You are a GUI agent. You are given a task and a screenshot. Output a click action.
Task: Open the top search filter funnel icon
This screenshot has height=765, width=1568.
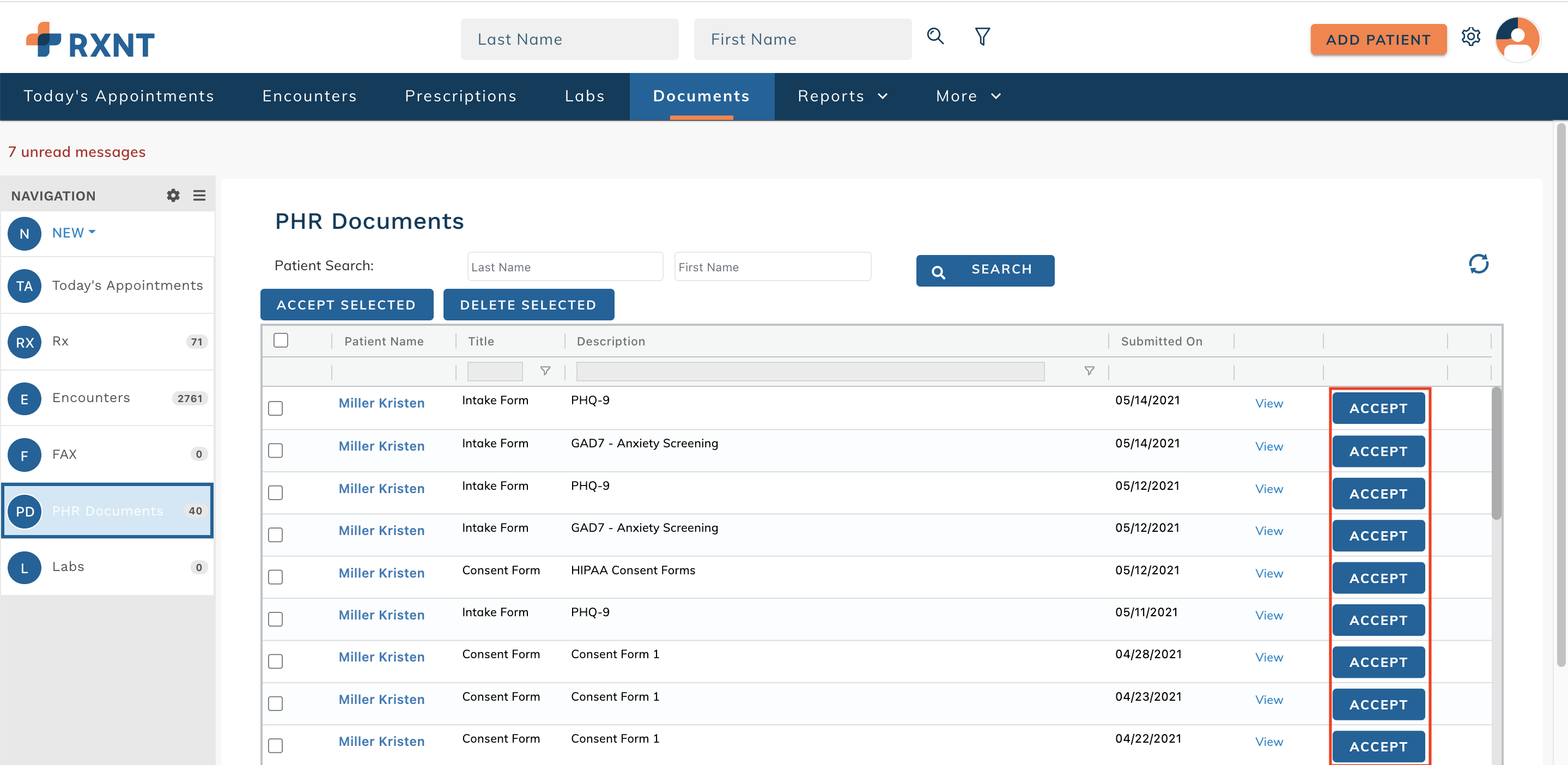click(x=982, y=37)
